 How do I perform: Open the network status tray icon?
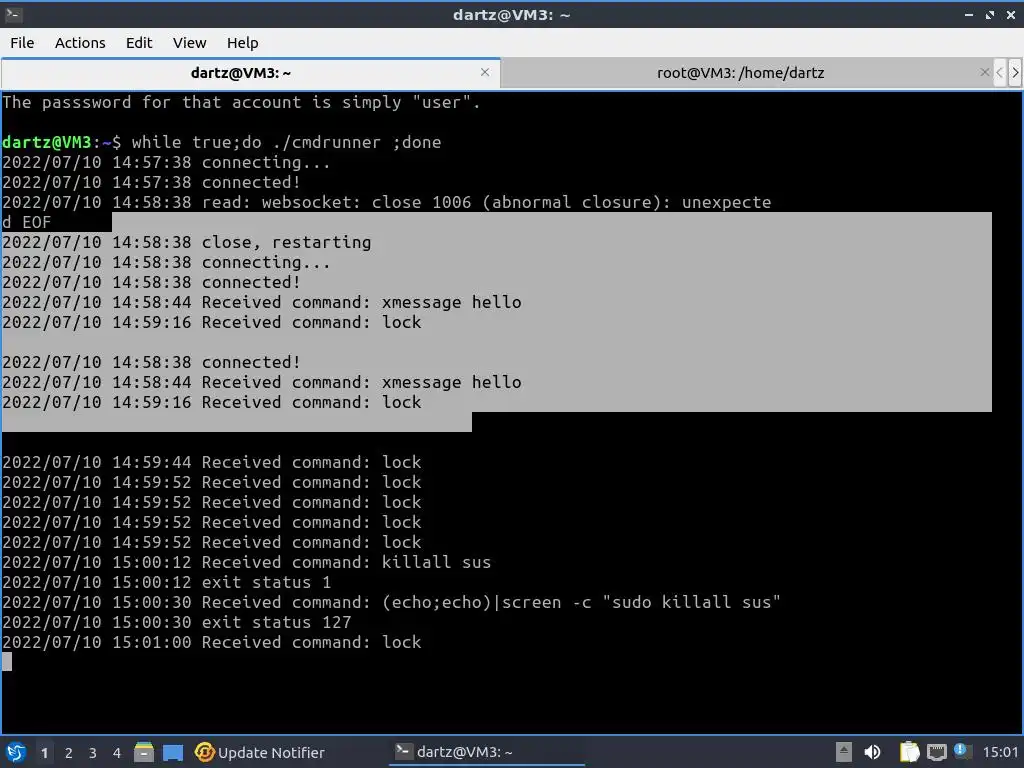pyautogui.click(x=936, y=752)
